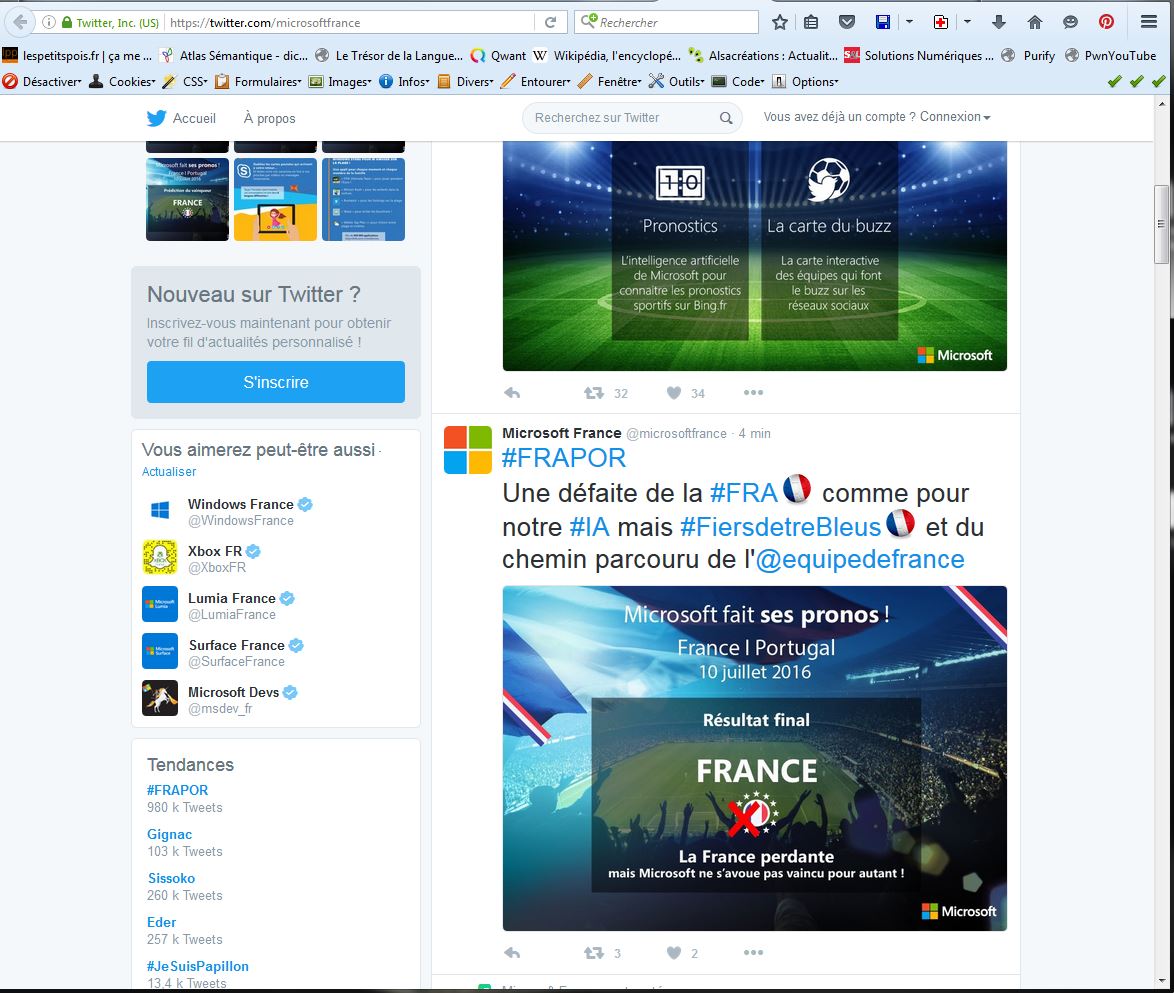Reply to the tweet with 32 retweets
The width and height of the screenshot is (1174, 993).
512,392
